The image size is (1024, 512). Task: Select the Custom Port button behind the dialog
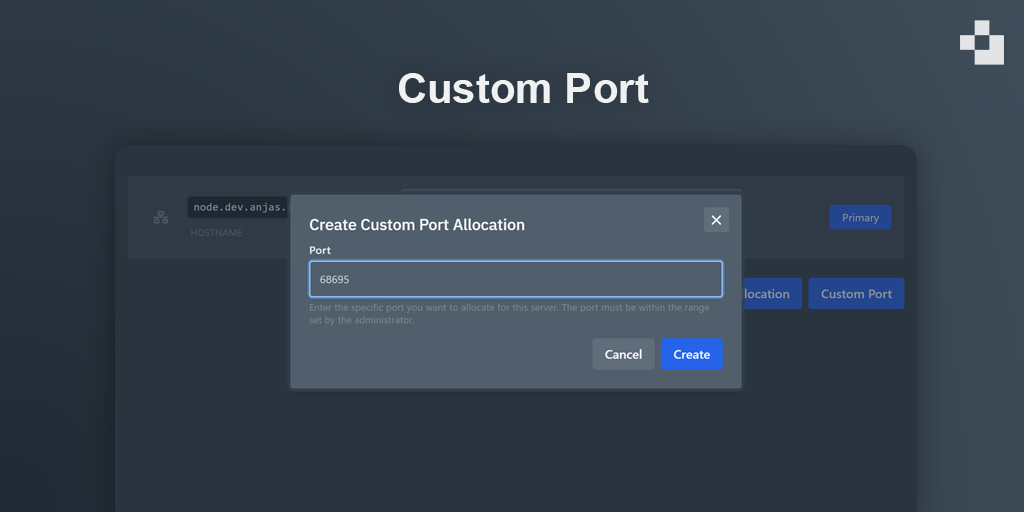click(x=856, y=294)
